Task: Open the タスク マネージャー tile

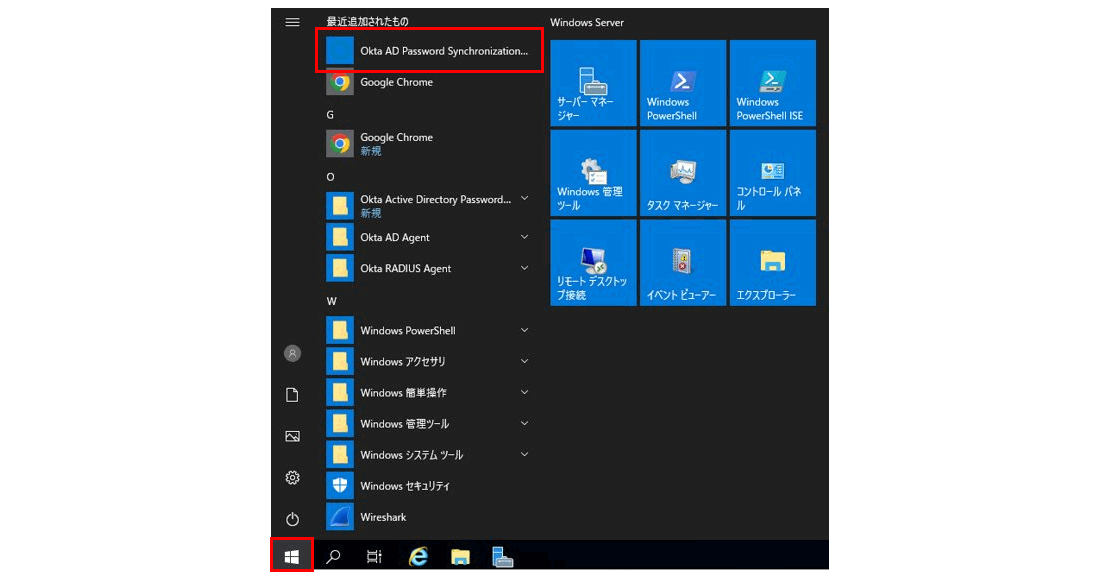Action: [683, 173]
